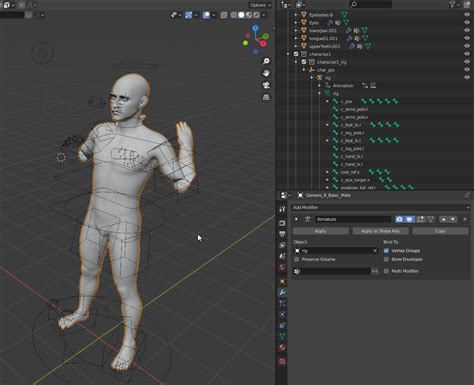Hide the character1 collection in viewport
Image resolution: width=474 pixels, height=385 pixels.
coord(467,54)
